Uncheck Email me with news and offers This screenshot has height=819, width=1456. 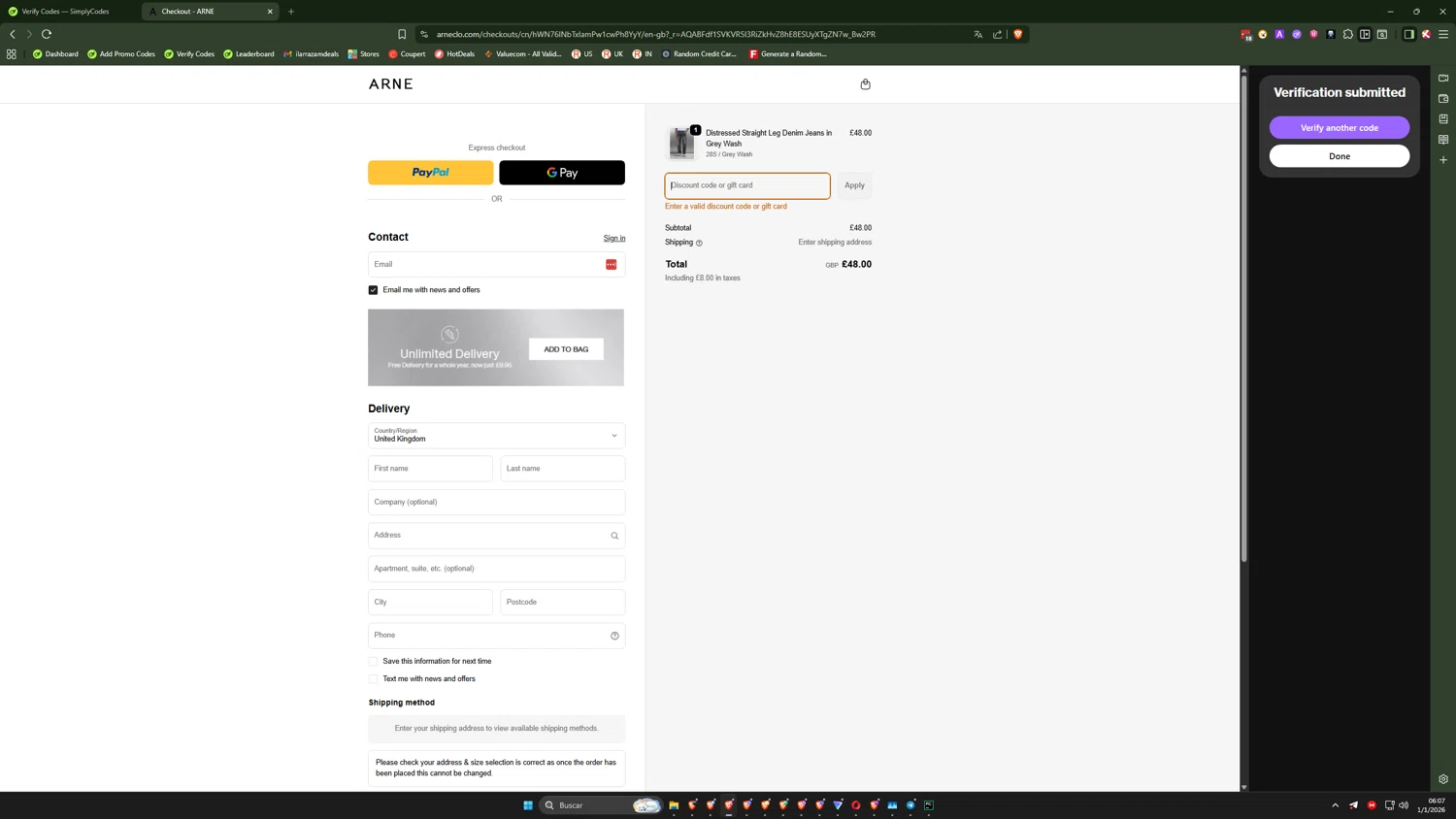(373, 290)
